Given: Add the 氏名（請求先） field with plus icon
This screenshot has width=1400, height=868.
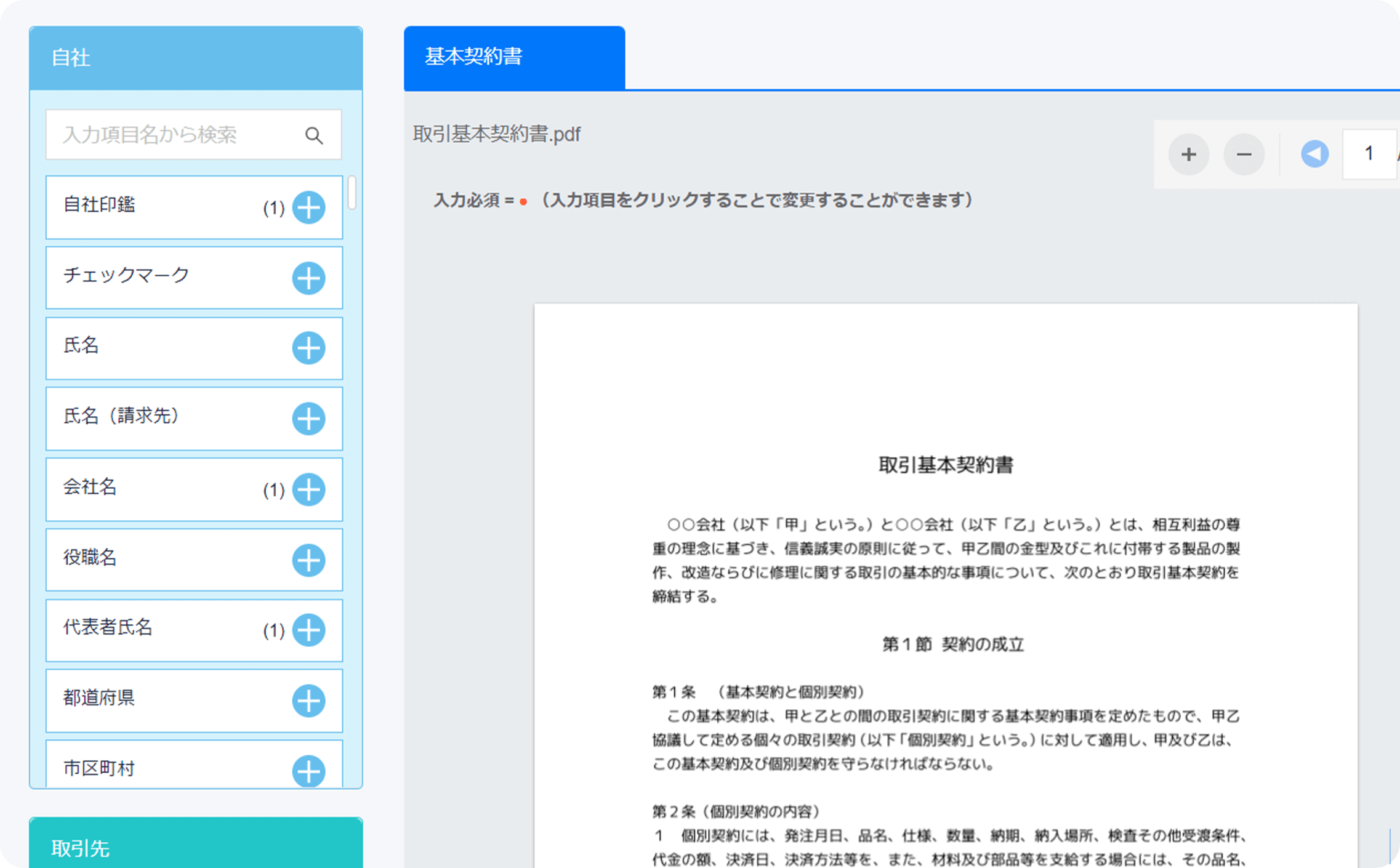Looking at the screenshot, I should pos(308,419).
